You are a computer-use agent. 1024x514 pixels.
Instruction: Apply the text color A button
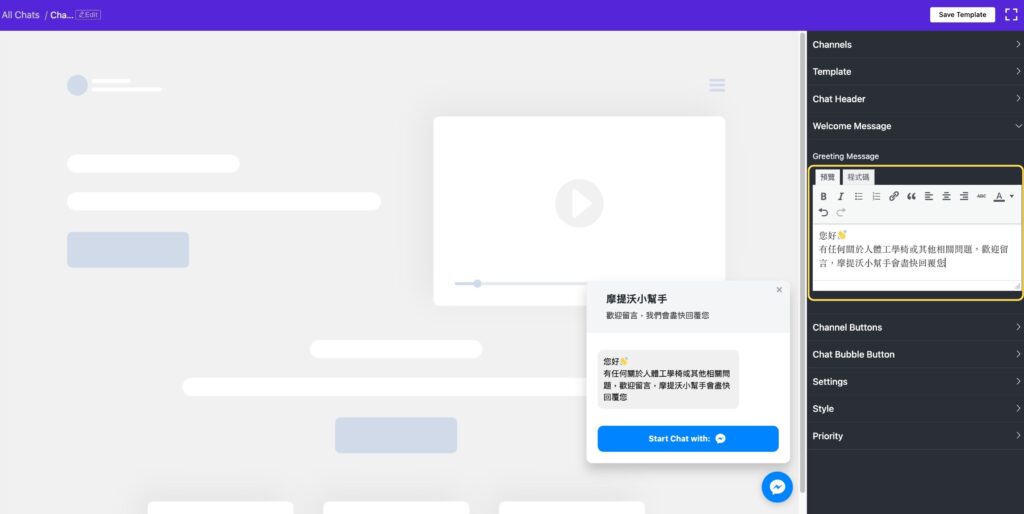[x=999, y=197]
